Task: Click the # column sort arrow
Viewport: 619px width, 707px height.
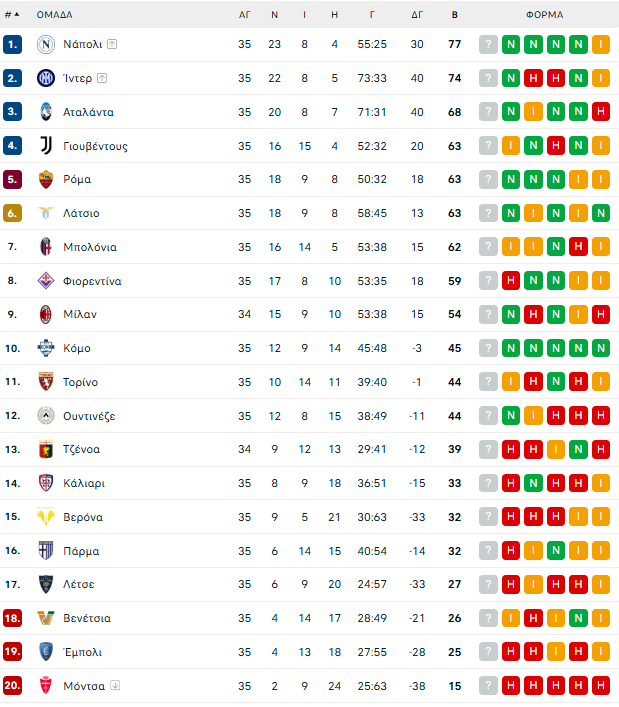Action: coord(16,15)
